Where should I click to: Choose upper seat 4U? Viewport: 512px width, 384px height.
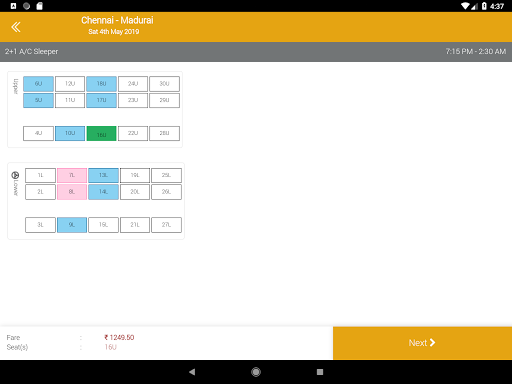(38, 133)
